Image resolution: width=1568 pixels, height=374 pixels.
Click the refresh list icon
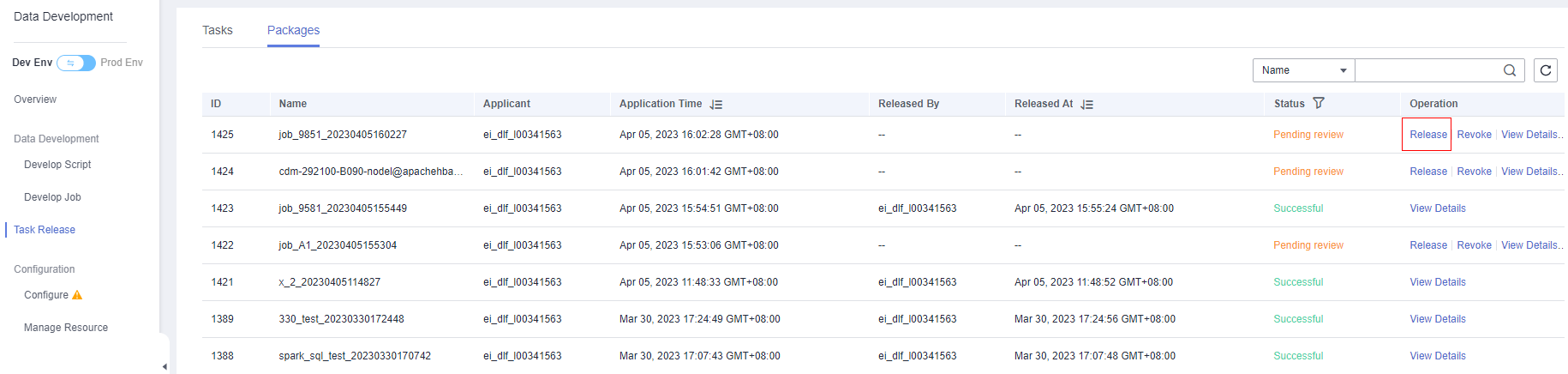tap(1546, 70)
